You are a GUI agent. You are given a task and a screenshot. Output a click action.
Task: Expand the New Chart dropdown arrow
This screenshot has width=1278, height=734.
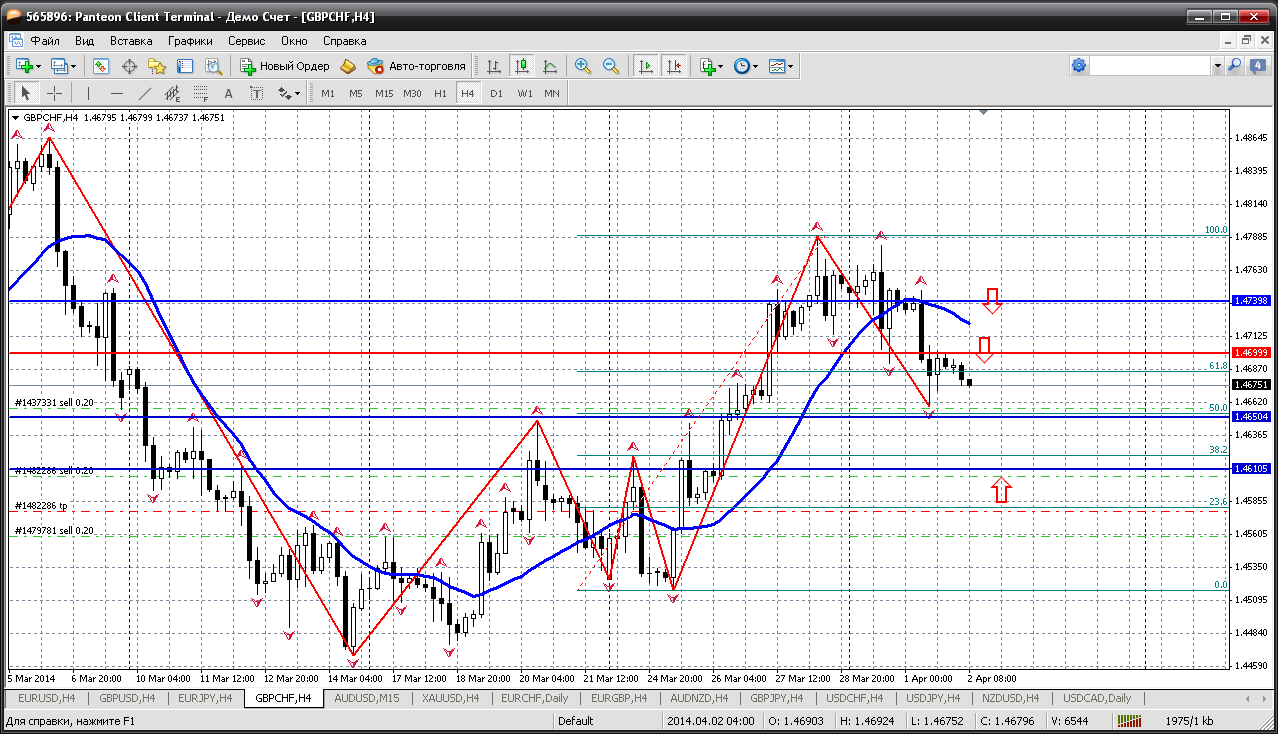click(x=39, y=66)
